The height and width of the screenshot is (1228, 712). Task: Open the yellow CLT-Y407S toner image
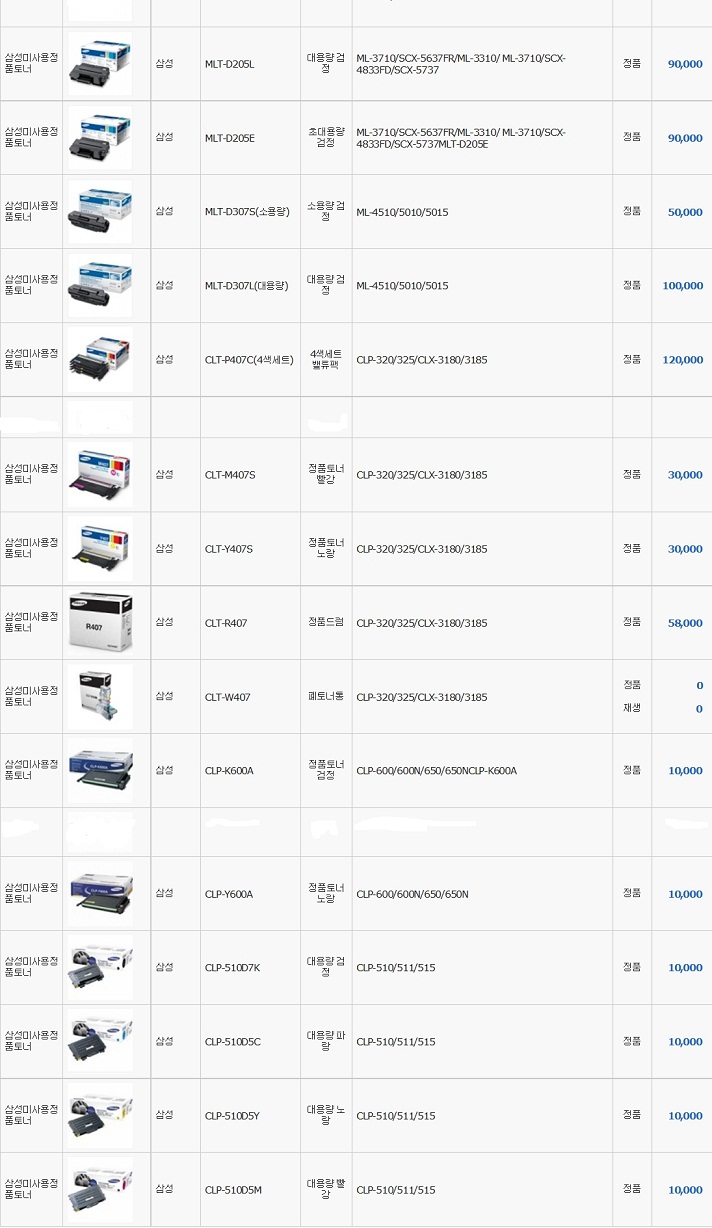pos(100,548)
